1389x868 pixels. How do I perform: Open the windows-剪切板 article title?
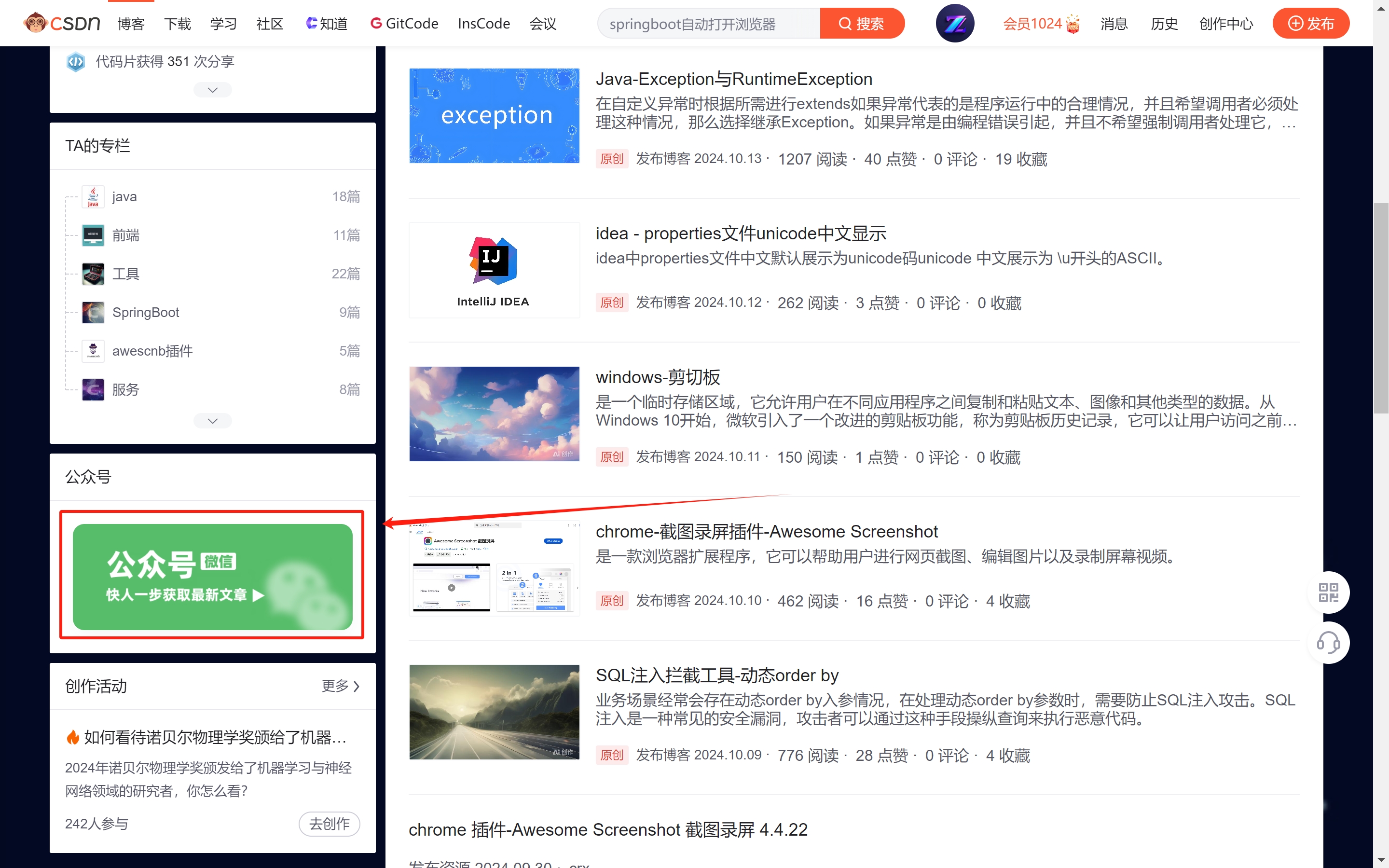(658, 377)
